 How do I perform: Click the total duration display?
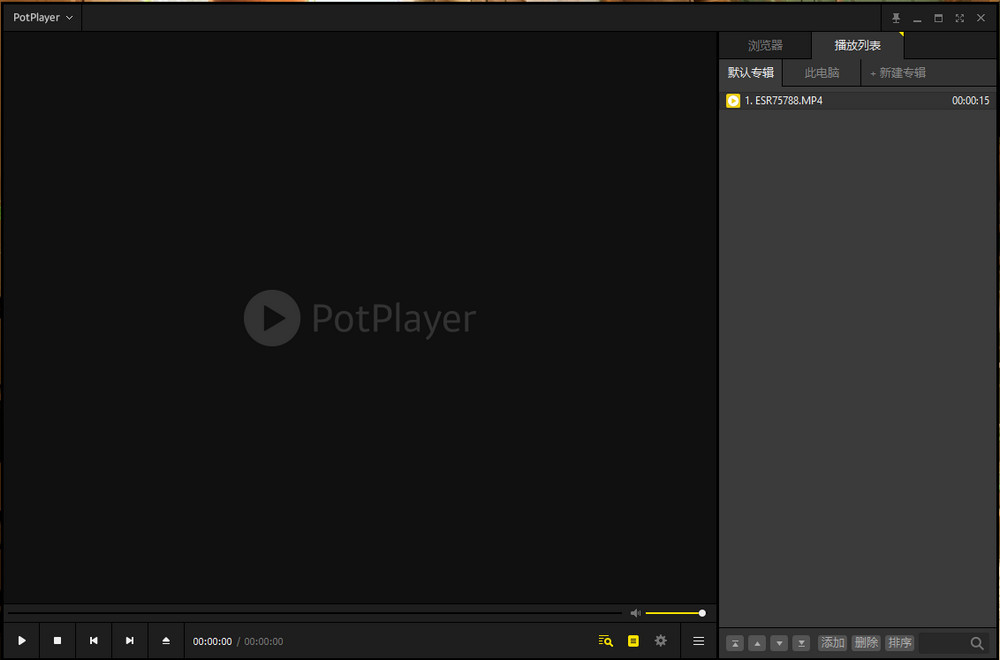[263, 642]
